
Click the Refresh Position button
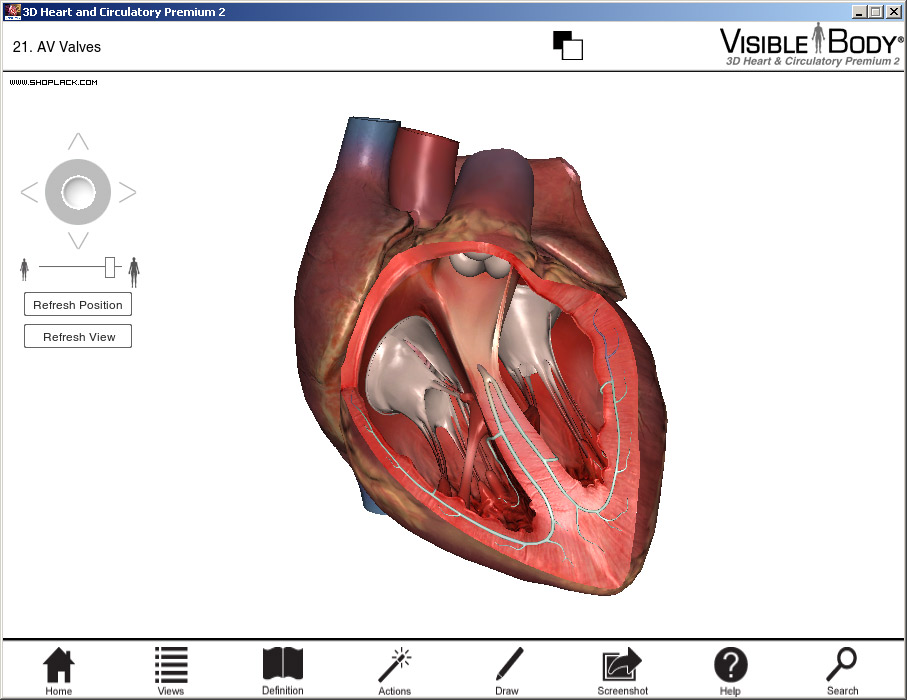[78, 304]
